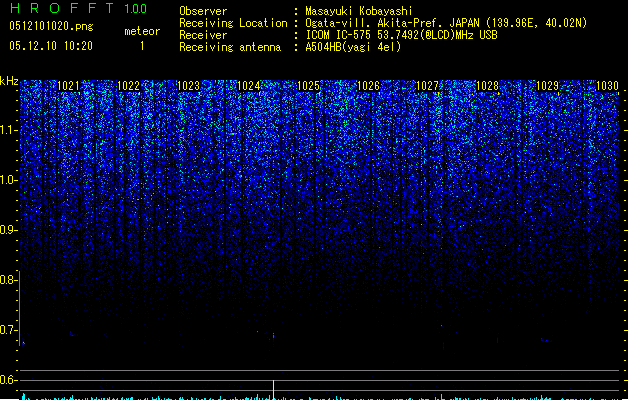
Task: Click the 1021 time marker
Action: coord(68,86)
